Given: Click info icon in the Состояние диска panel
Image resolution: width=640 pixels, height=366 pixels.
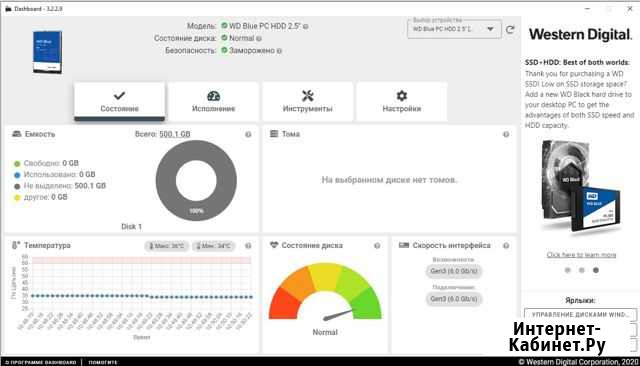Looking at the screenshot, I should click(377, 246).
